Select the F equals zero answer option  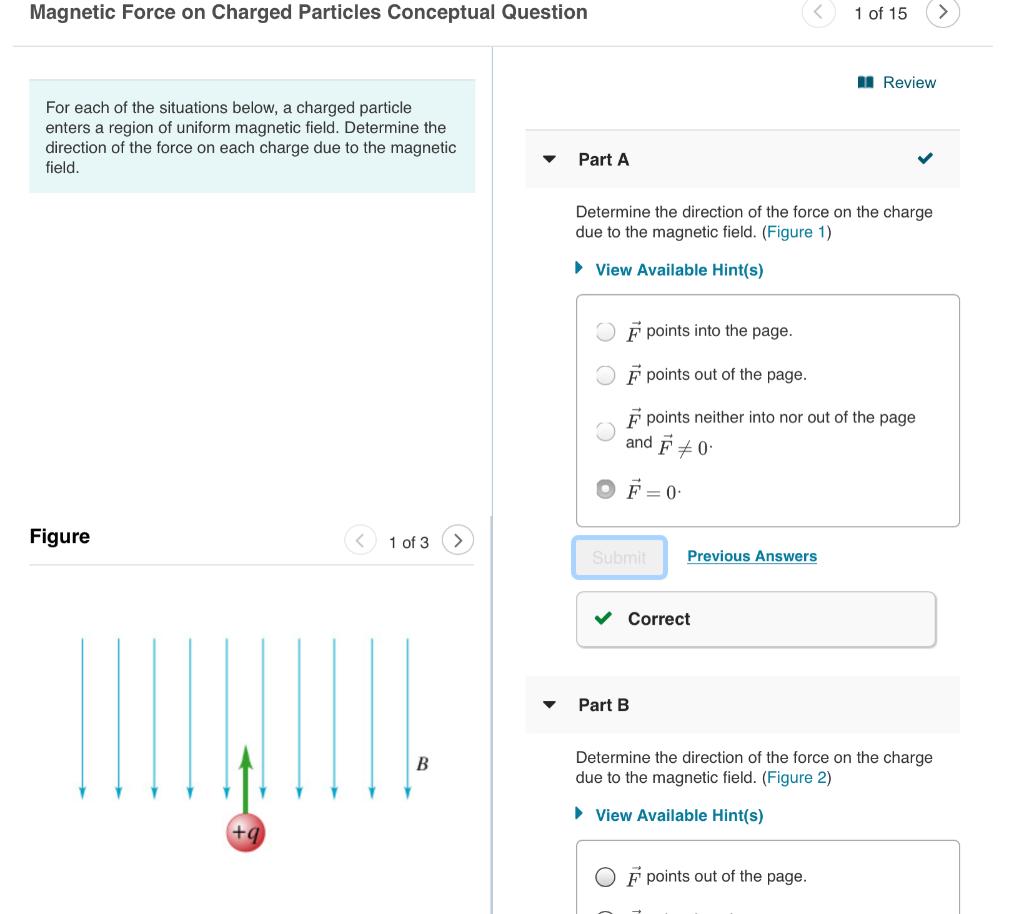(605, 489)
